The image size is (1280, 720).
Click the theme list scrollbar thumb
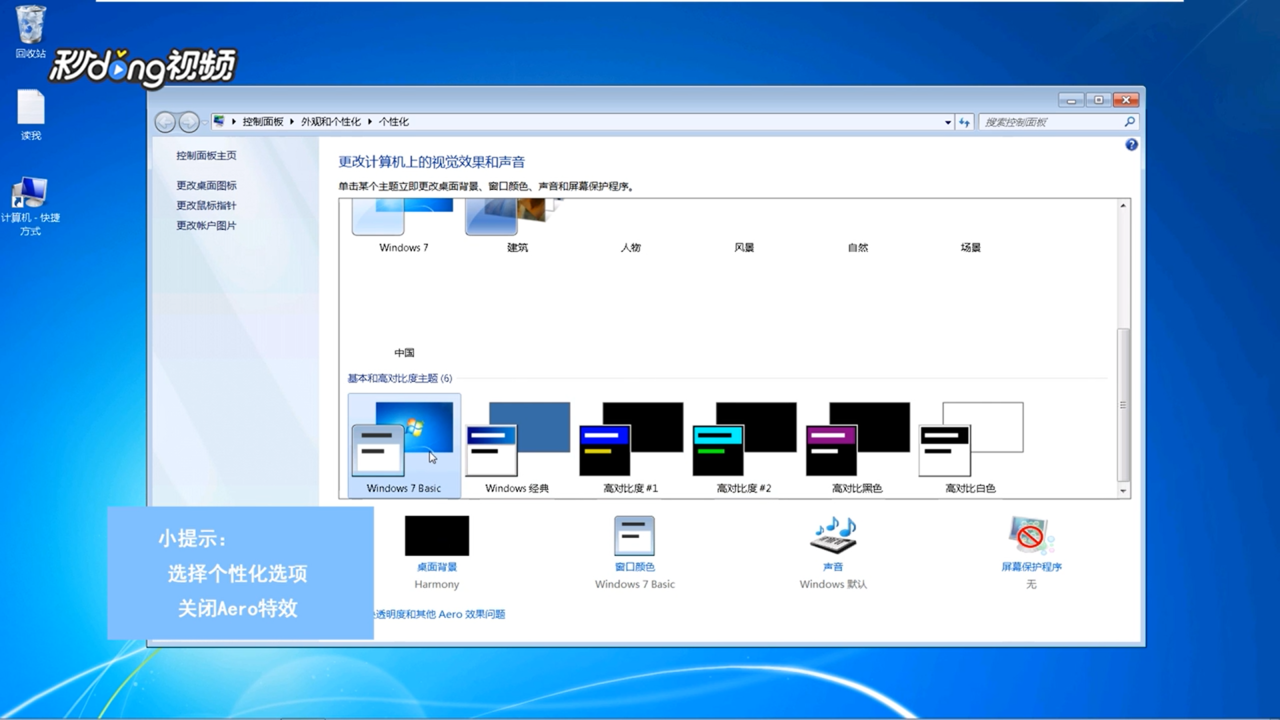(x=1123, y=404)
